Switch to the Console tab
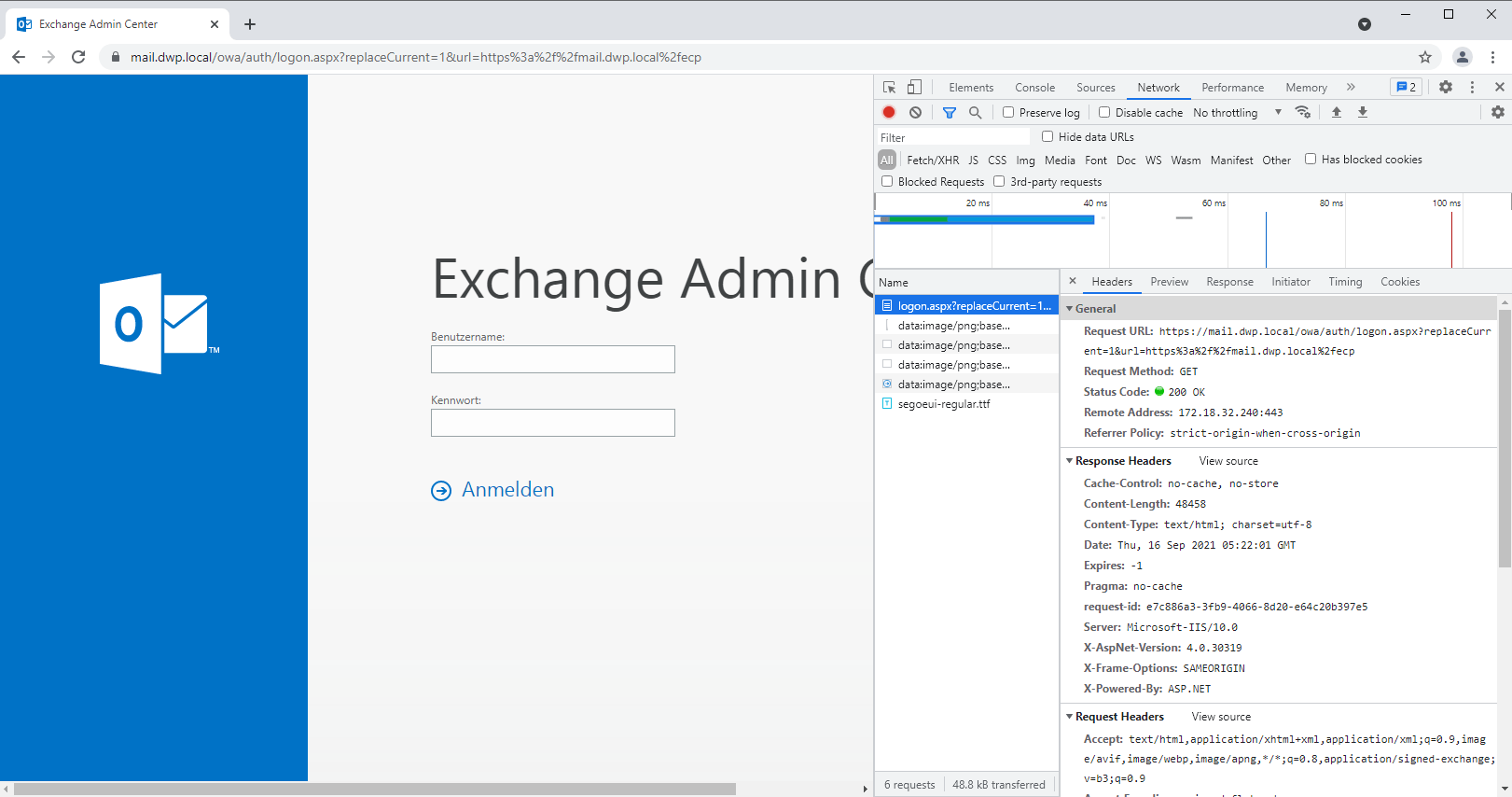The height and width of the screenshot is (797, 1512). coord(1034,87)
